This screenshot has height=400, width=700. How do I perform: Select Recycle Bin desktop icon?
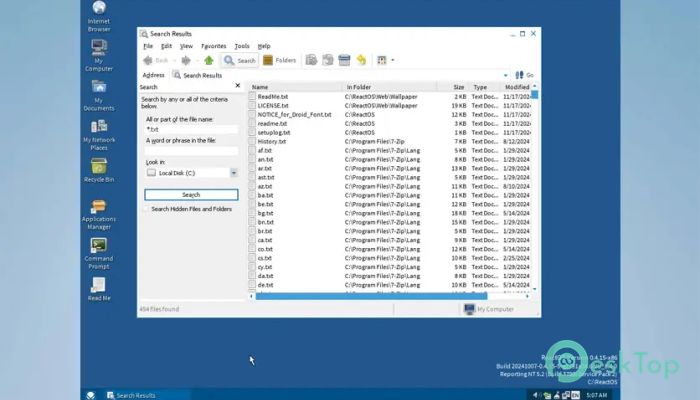click(x=99, y=171)
